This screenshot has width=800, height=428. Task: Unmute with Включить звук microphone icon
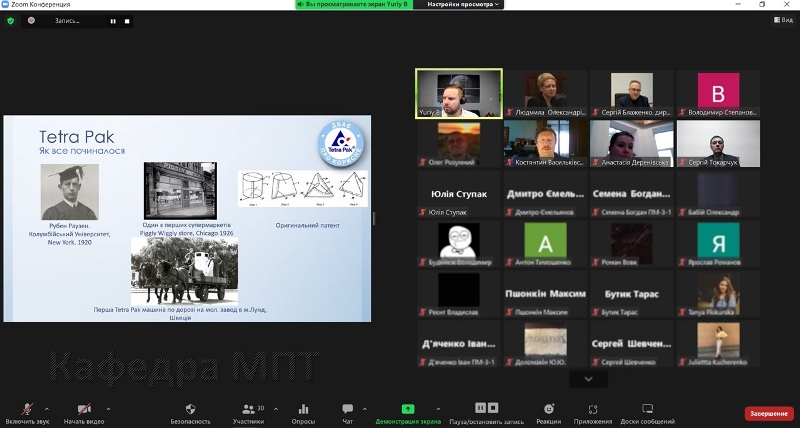point(28,413)
